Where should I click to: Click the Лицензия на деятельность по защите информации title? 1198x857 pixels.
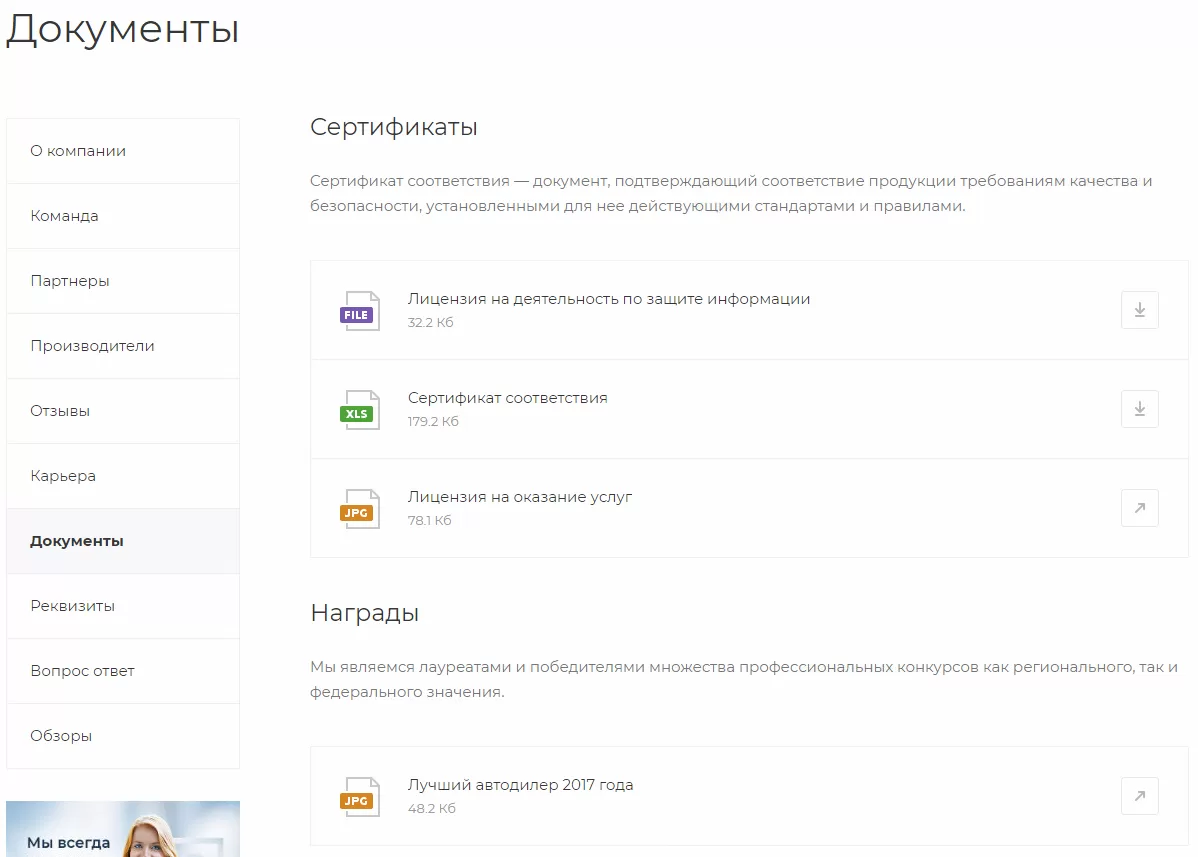(x=608, y=299)
